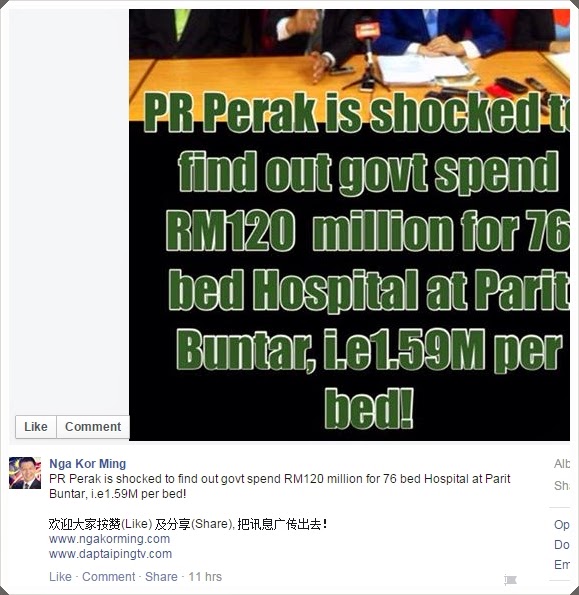
Task: Click the Share link under the post
Action: click(161, 577)
